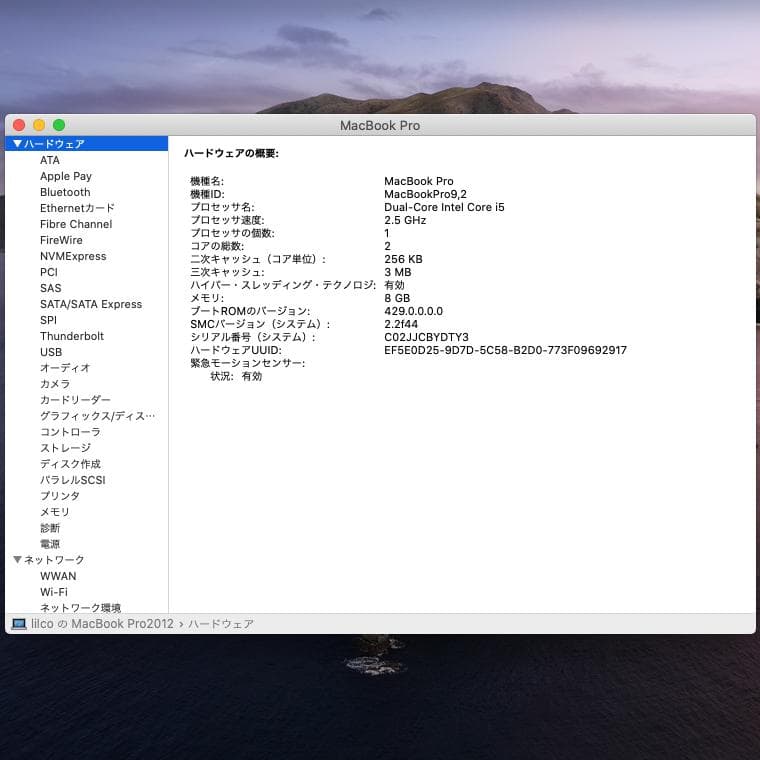Viewport: 760px width, 760px height.
Task: Open SATA/SATA Express details
Action: tap(91, 304)
